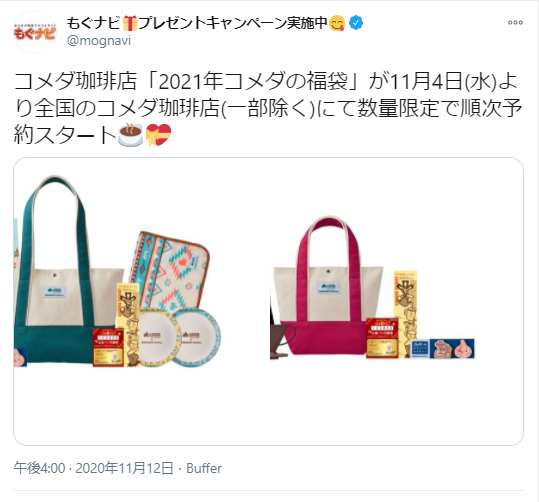Image resolution: width=539 pixels, height=502 pixels.
Task: Click the heart with ribbon emoji
Action: [158, 135]
